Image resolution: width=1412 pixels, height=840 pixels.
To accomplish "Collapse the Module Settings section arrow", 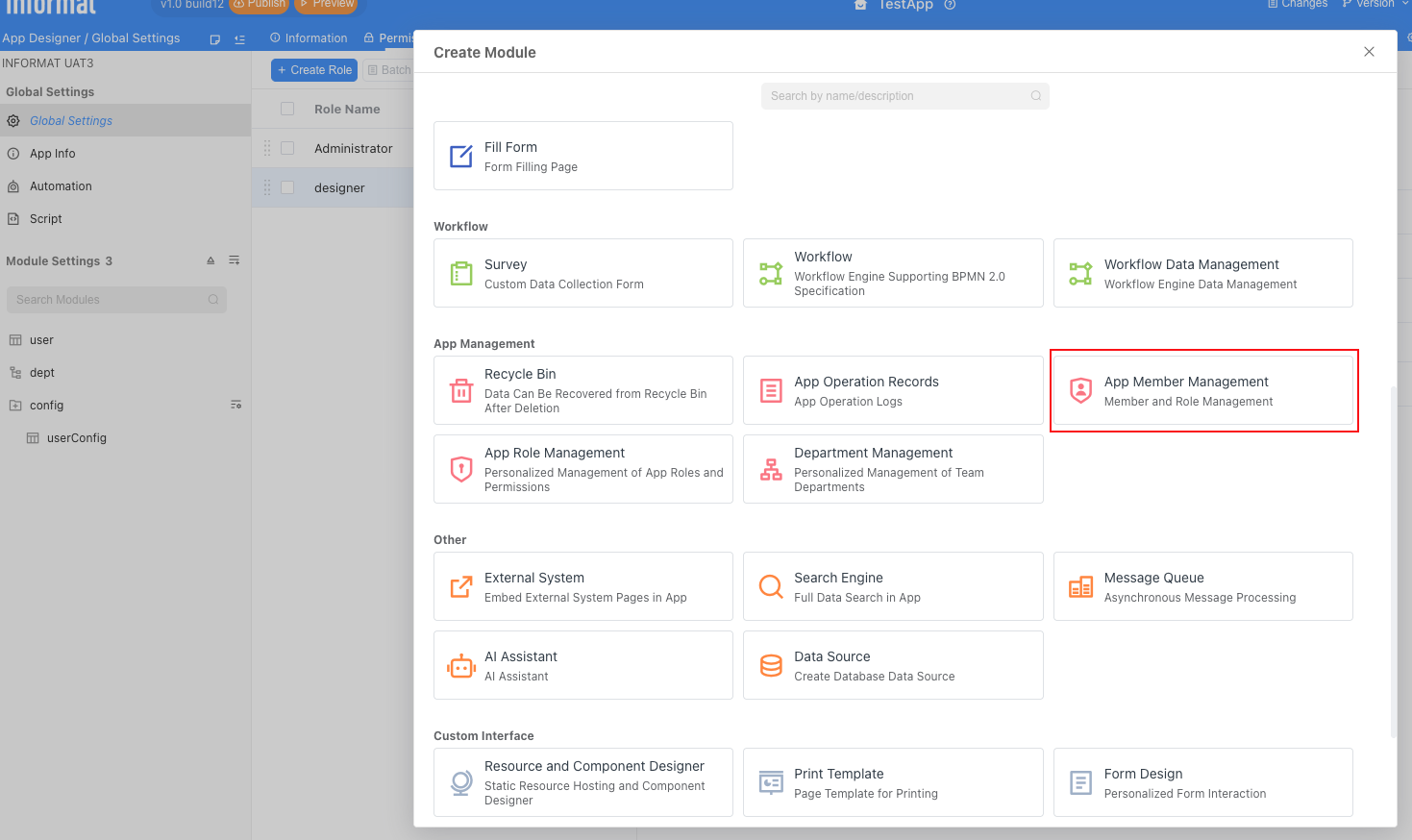I will click(211, 260).
